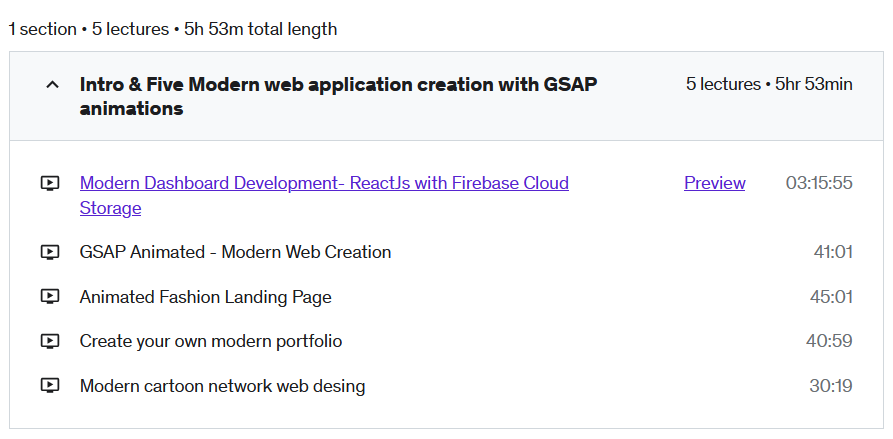Click Create your own modern portfolio title
The height and width of the screenshot is (439, 893).
pyautogui.click(x=211, y=341)
